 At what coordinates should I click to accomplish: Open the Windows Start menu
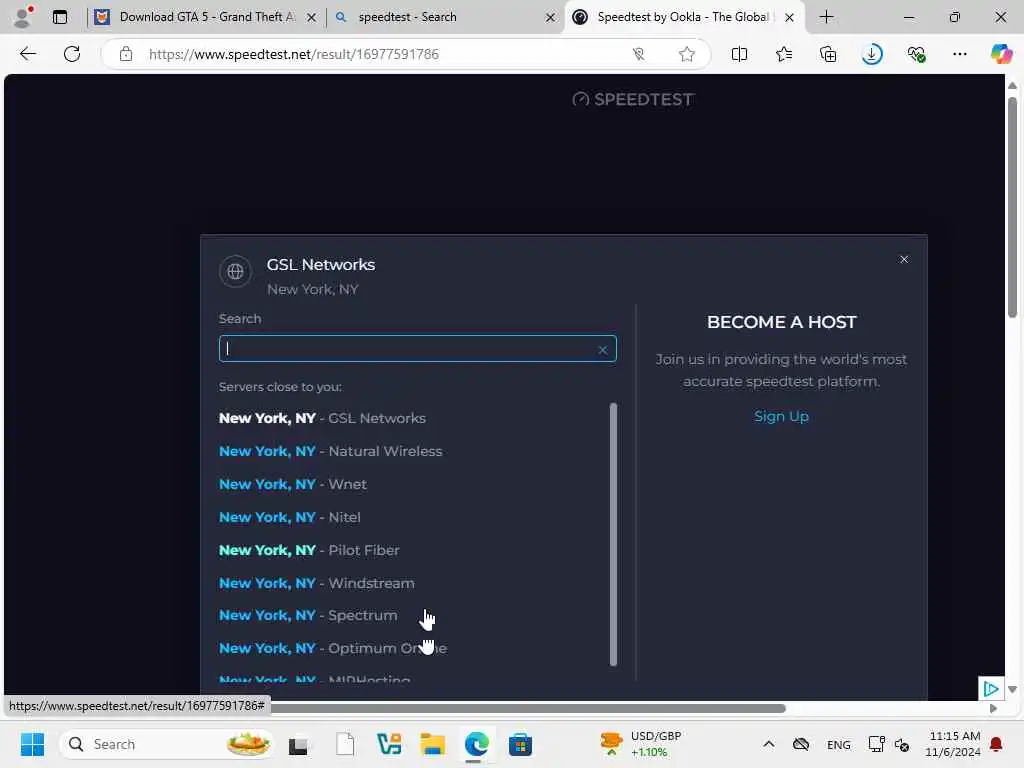[x=32, y=744]
